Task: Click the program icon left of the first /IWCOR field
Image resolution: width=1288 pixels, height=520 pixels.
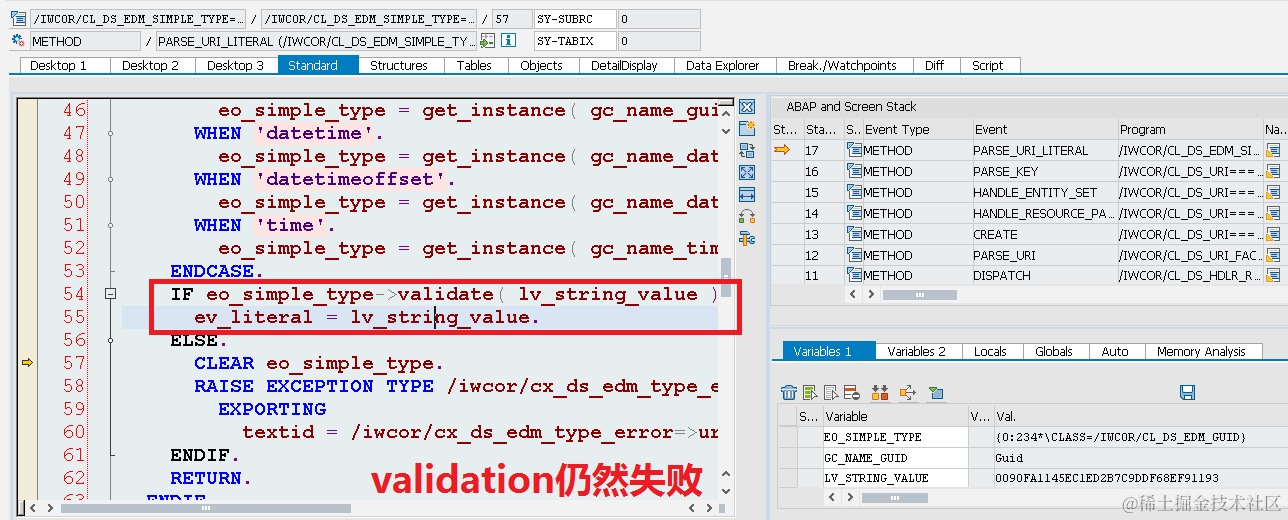Action: pos(18,19)
